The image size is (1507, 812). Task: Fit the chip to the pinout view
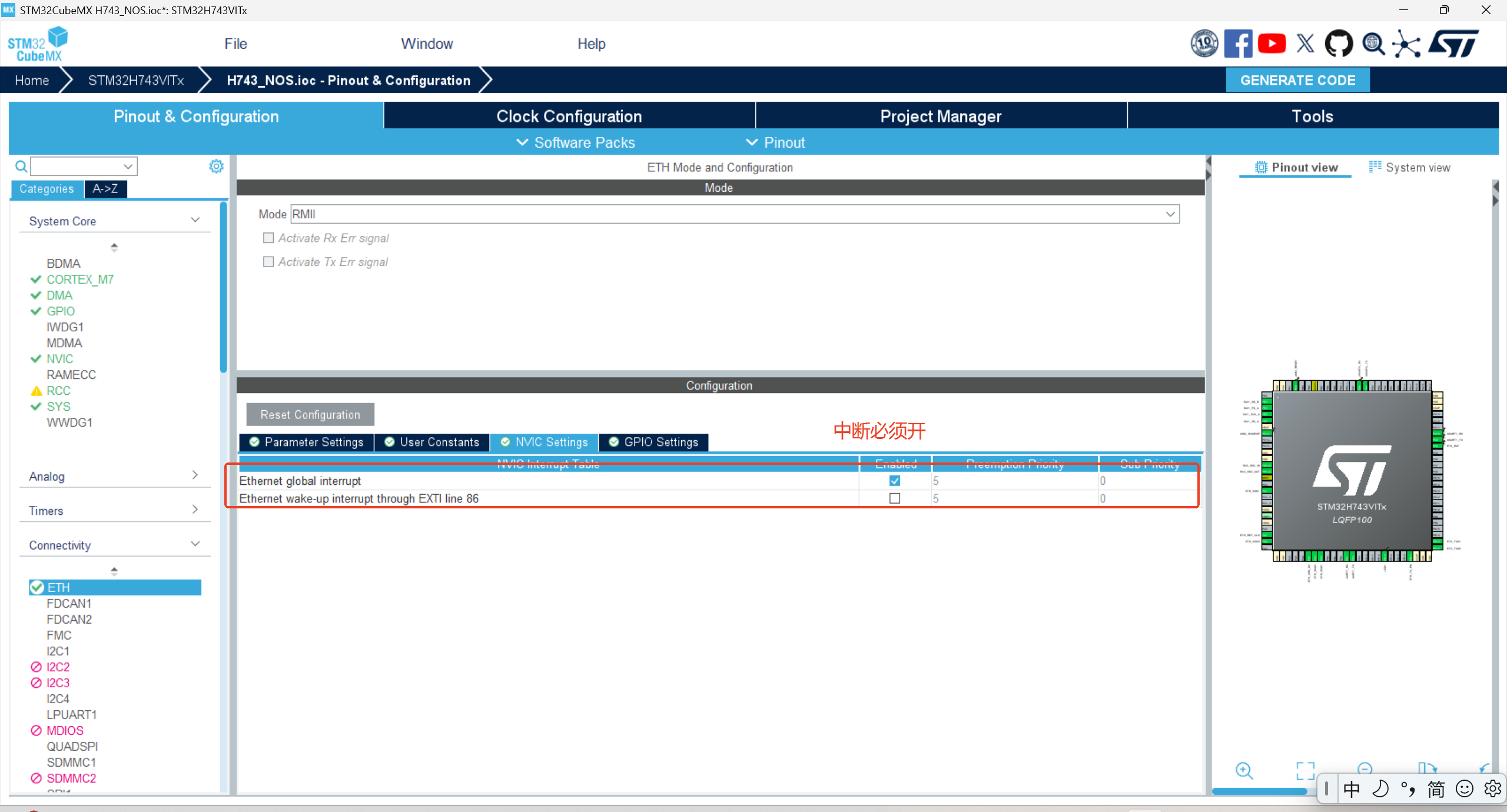point(1305,770)
